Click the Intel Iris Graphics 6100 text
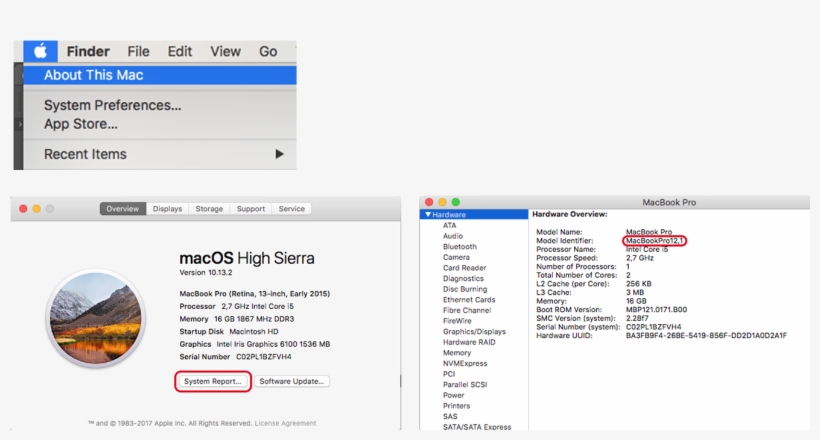 pos(273,344)
